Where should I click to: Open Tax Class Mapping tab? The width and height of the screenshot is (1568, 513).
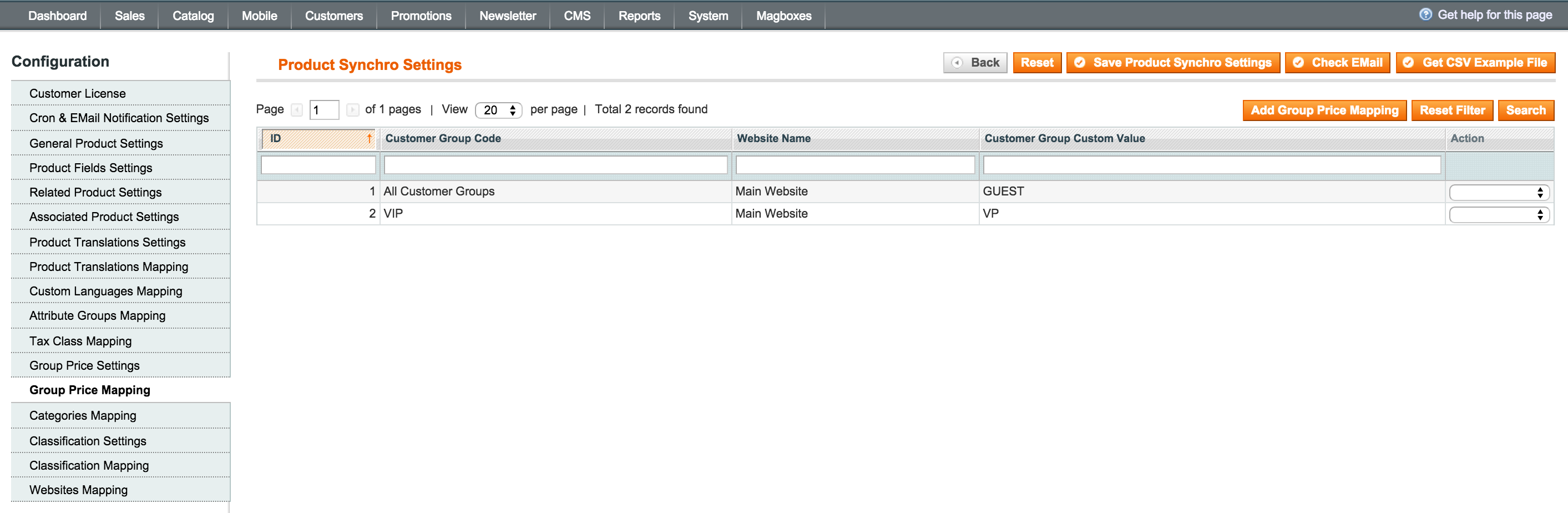pyautogui.click(x=120, y=341)
